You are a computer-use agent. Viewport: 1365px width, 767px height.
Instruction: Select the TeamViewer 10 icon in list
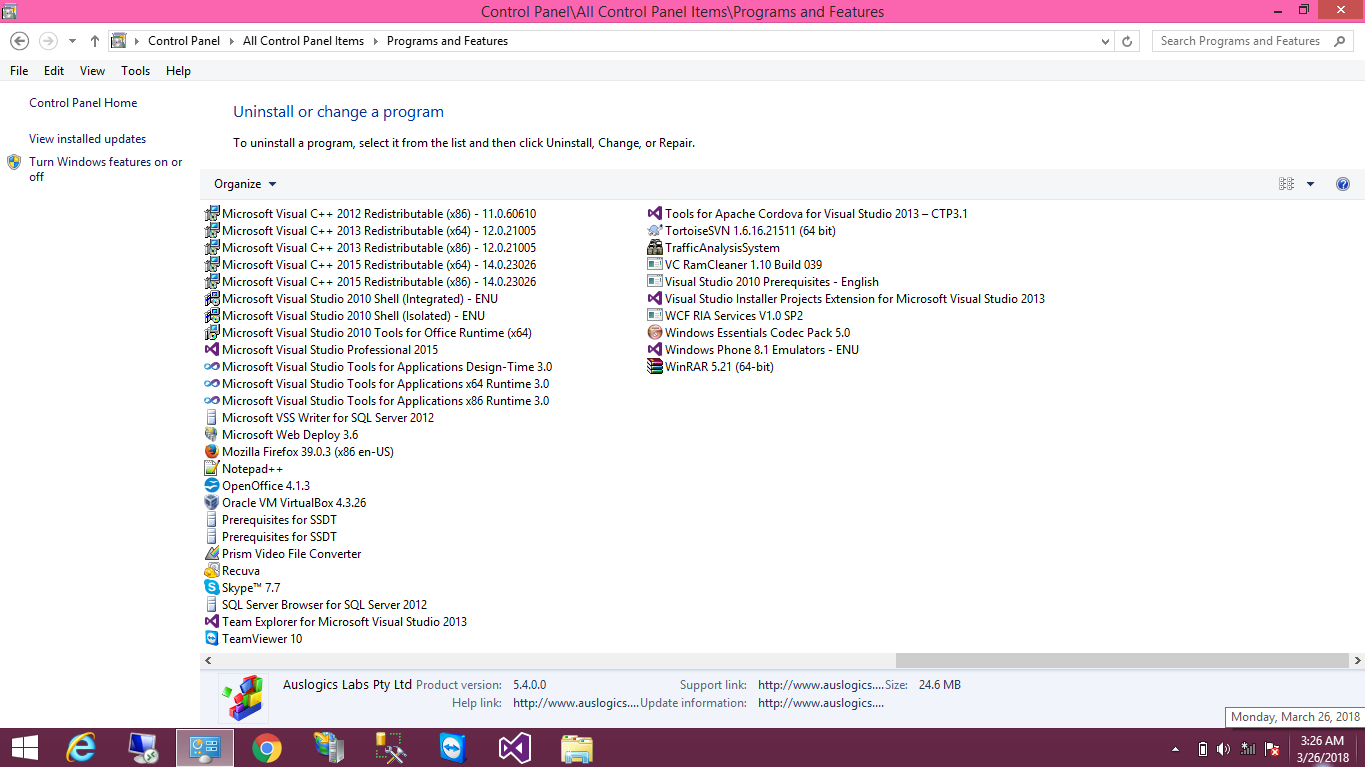pos(211,639)
